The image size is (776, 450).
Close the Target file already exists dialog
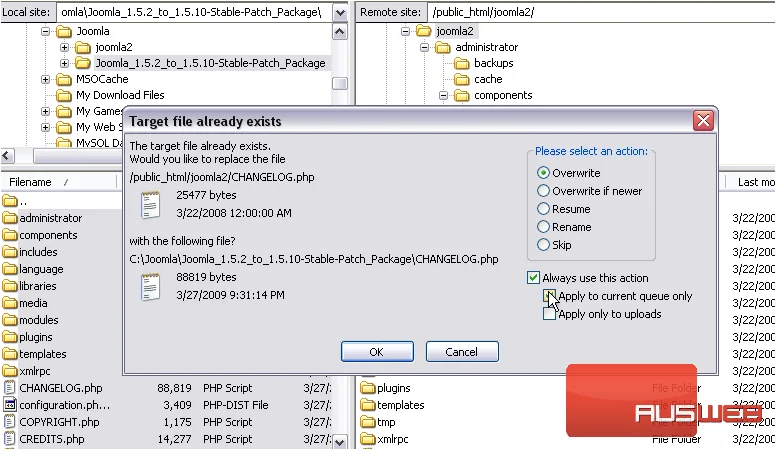(703, 120)
